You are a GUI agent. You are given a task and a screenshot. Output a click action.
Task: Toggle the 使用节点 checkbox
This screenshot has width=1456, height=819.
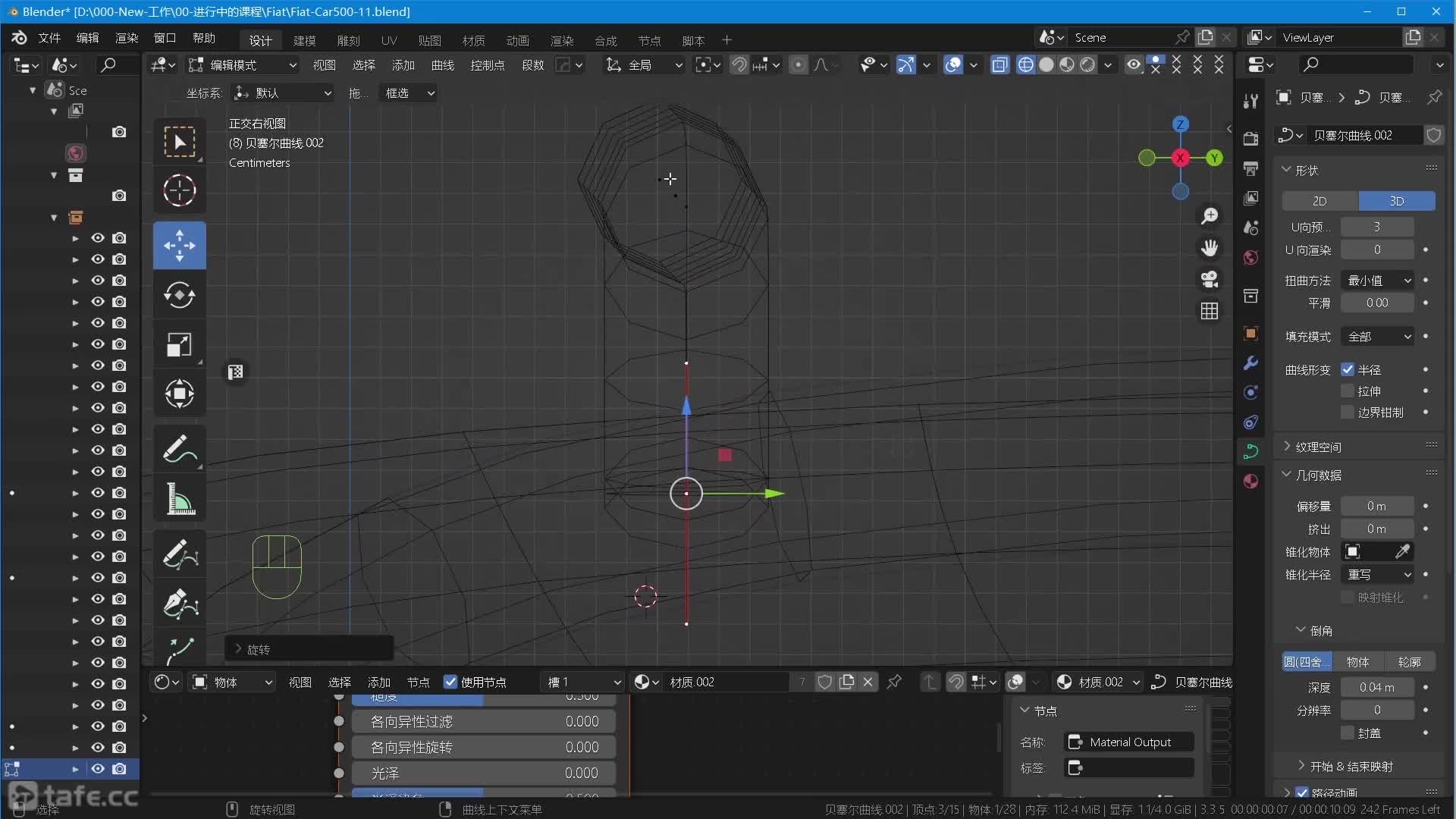click(x=450, y=682)
